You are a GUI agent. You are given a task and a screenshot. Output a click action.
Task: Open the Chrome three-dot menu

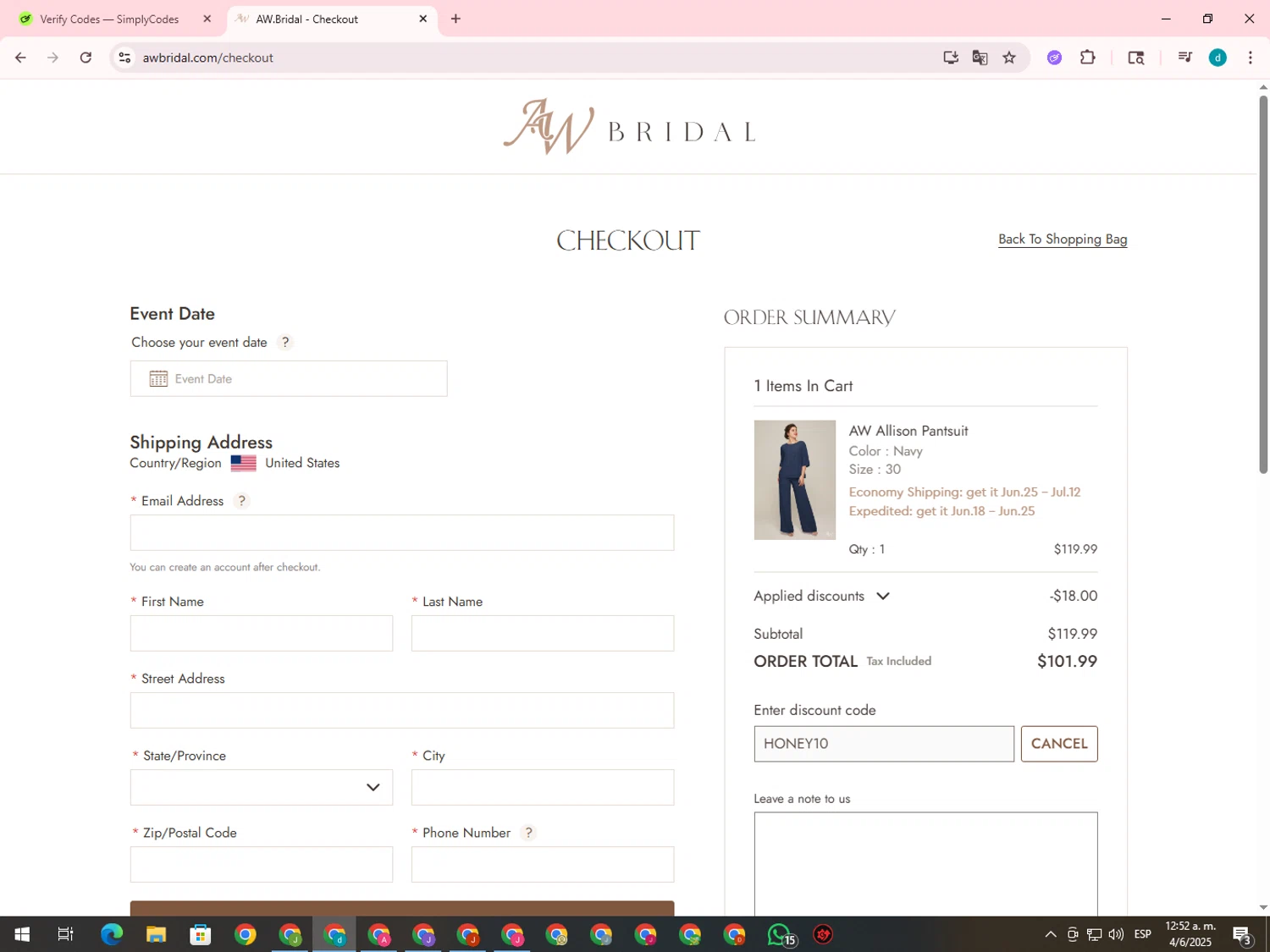point(1251,58)
